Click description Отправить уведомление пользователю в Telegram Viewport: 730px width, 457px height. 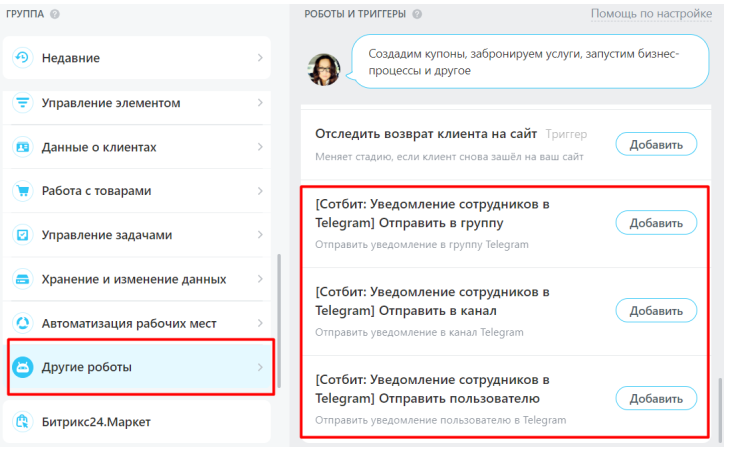(x=440, y=420)
